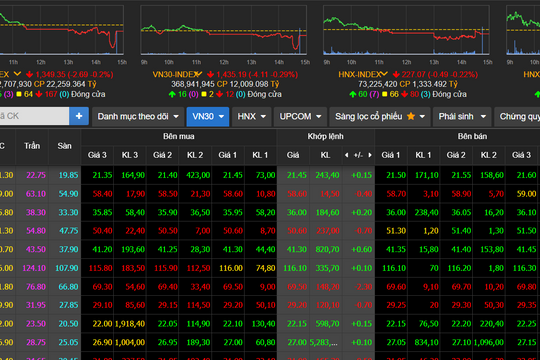Viewport: 540px width, 360px height.
Task: Open the Chứng quyền menu
Action: click(518, 116)
